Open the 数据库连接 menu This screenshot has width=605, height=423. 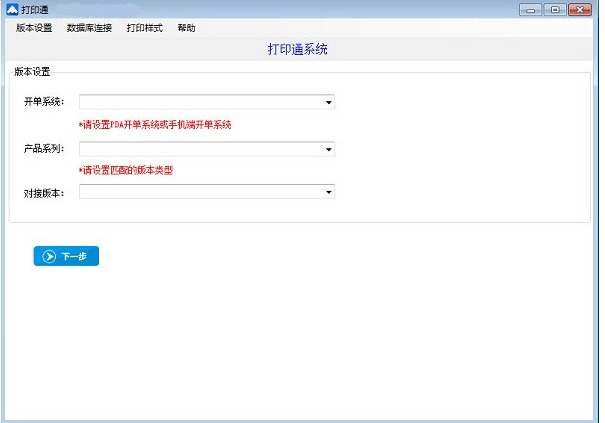coord(89,28)
